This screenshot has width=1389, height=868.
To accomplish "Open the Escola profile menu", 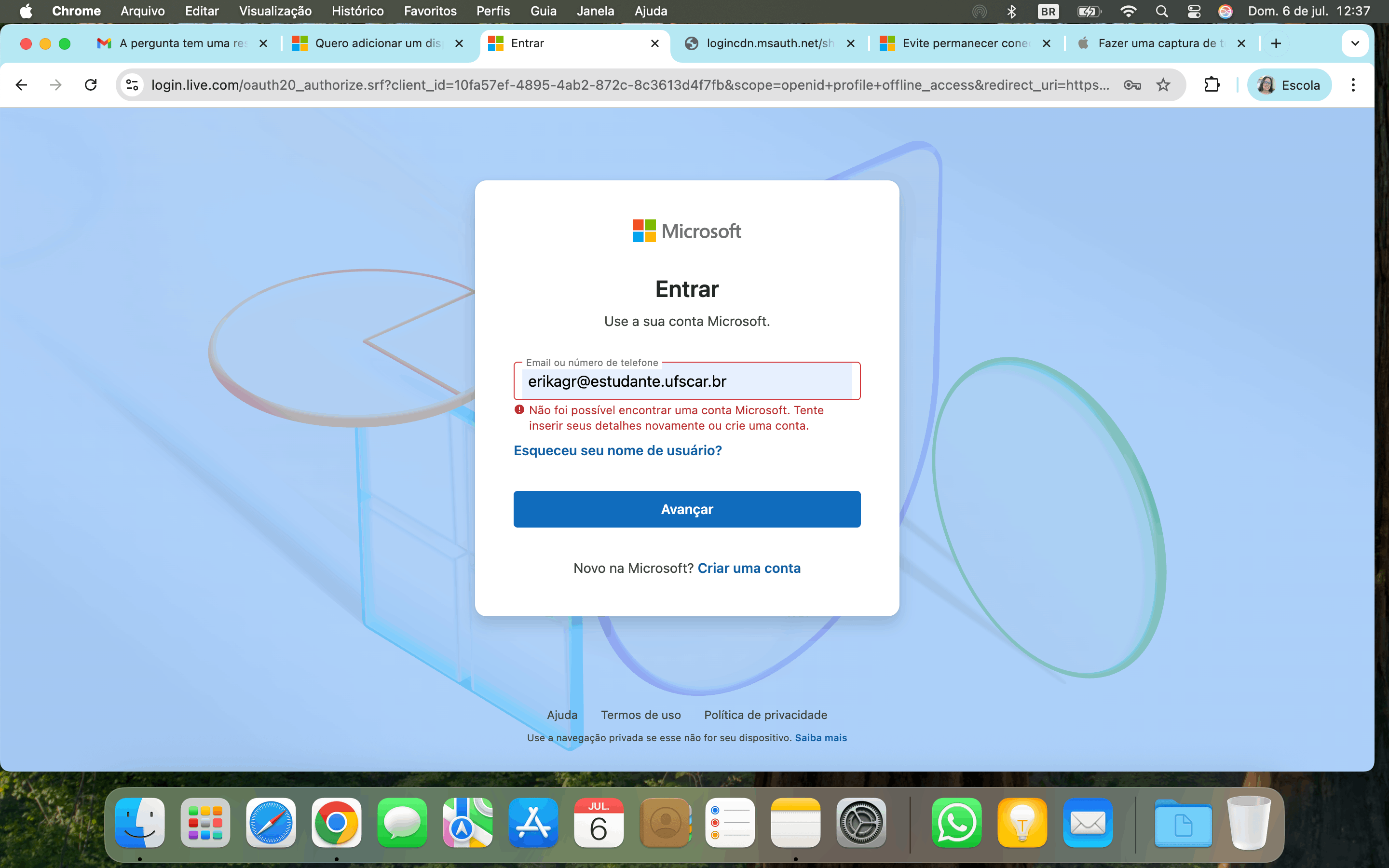I will (1289, 85).
